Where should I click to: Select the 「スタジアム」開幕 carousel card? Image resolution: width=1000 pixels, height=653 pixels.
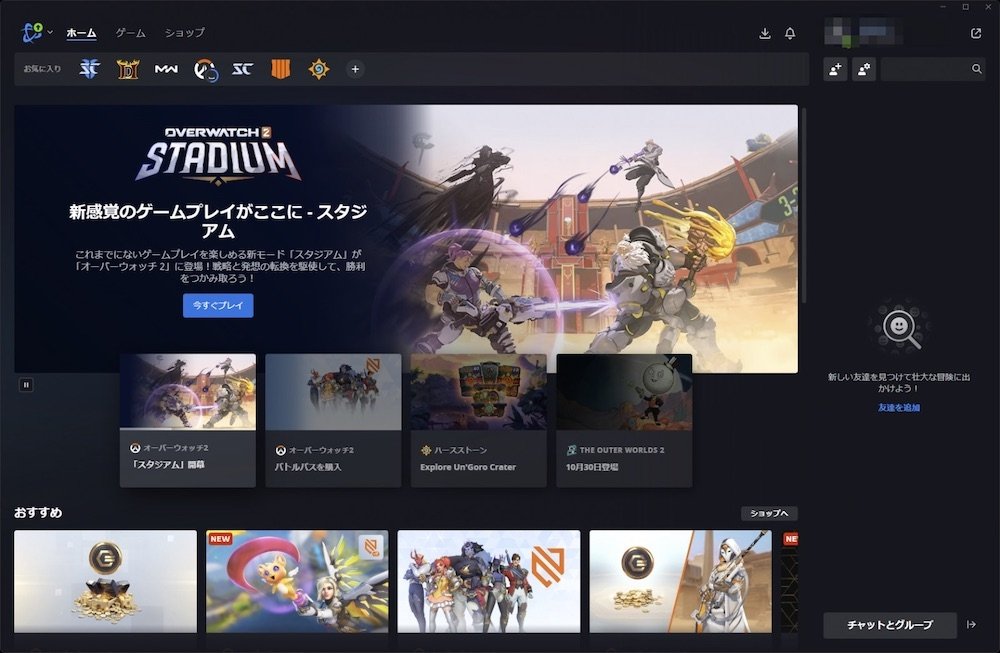tap(188, 420)
